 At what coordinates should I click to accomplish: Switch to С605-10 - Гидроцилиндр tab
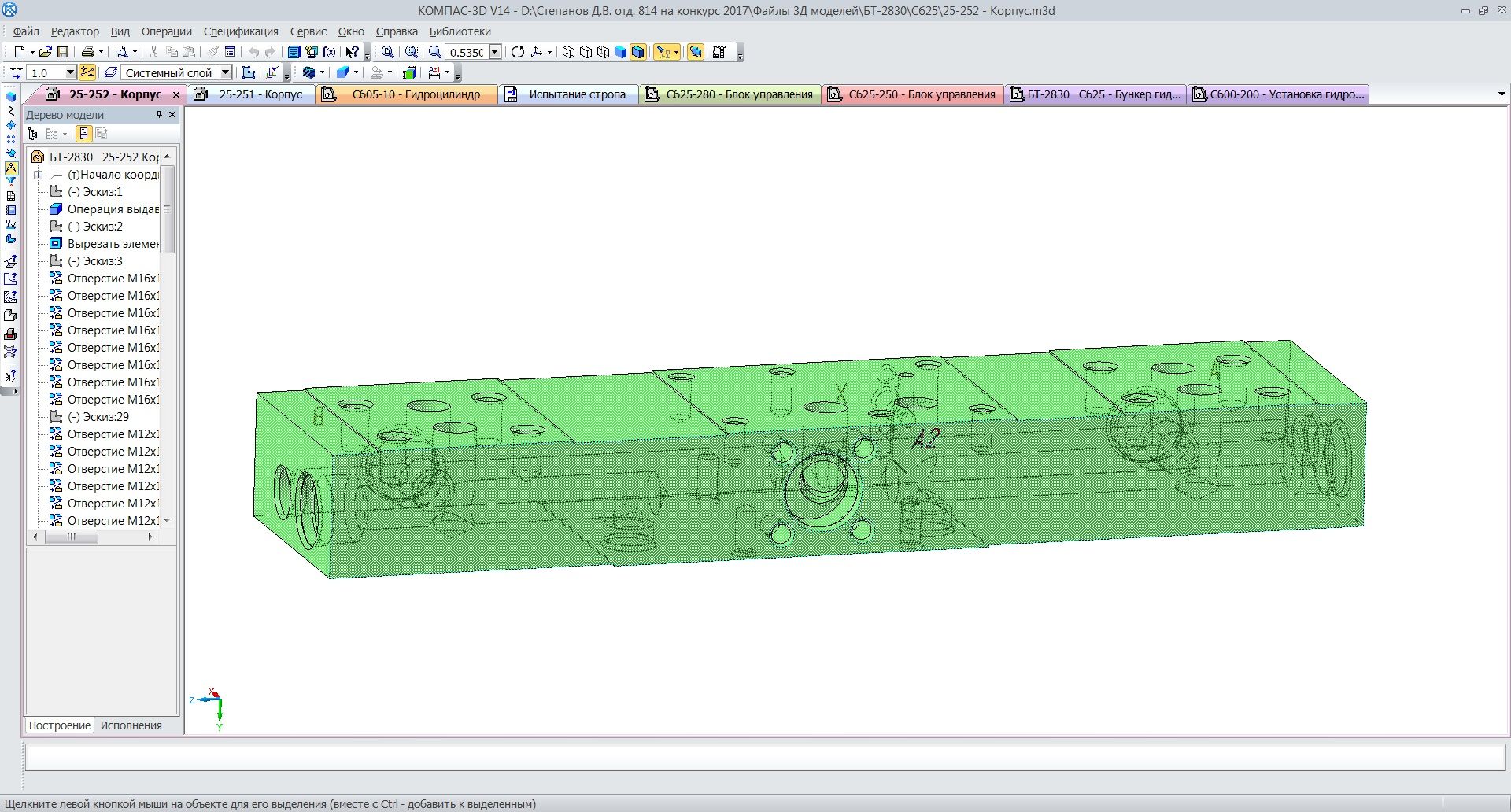pos(415,94)
